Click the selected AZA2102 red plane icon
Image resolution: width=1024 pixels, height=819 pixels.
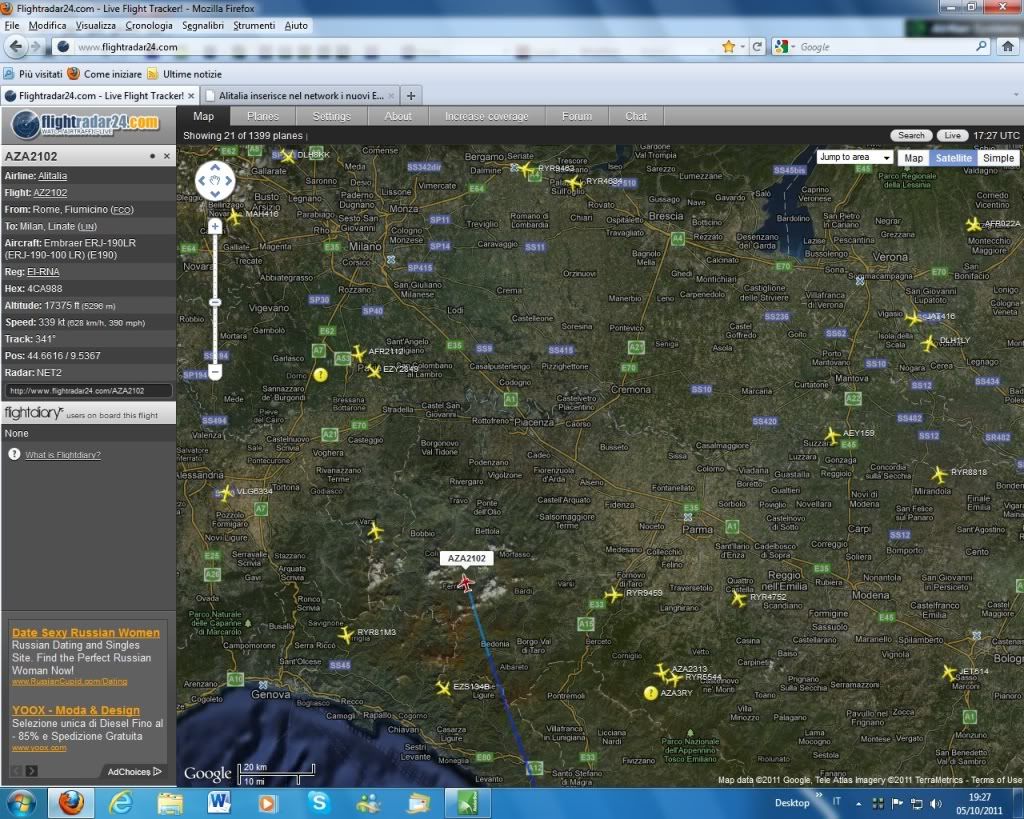point(465,583)
